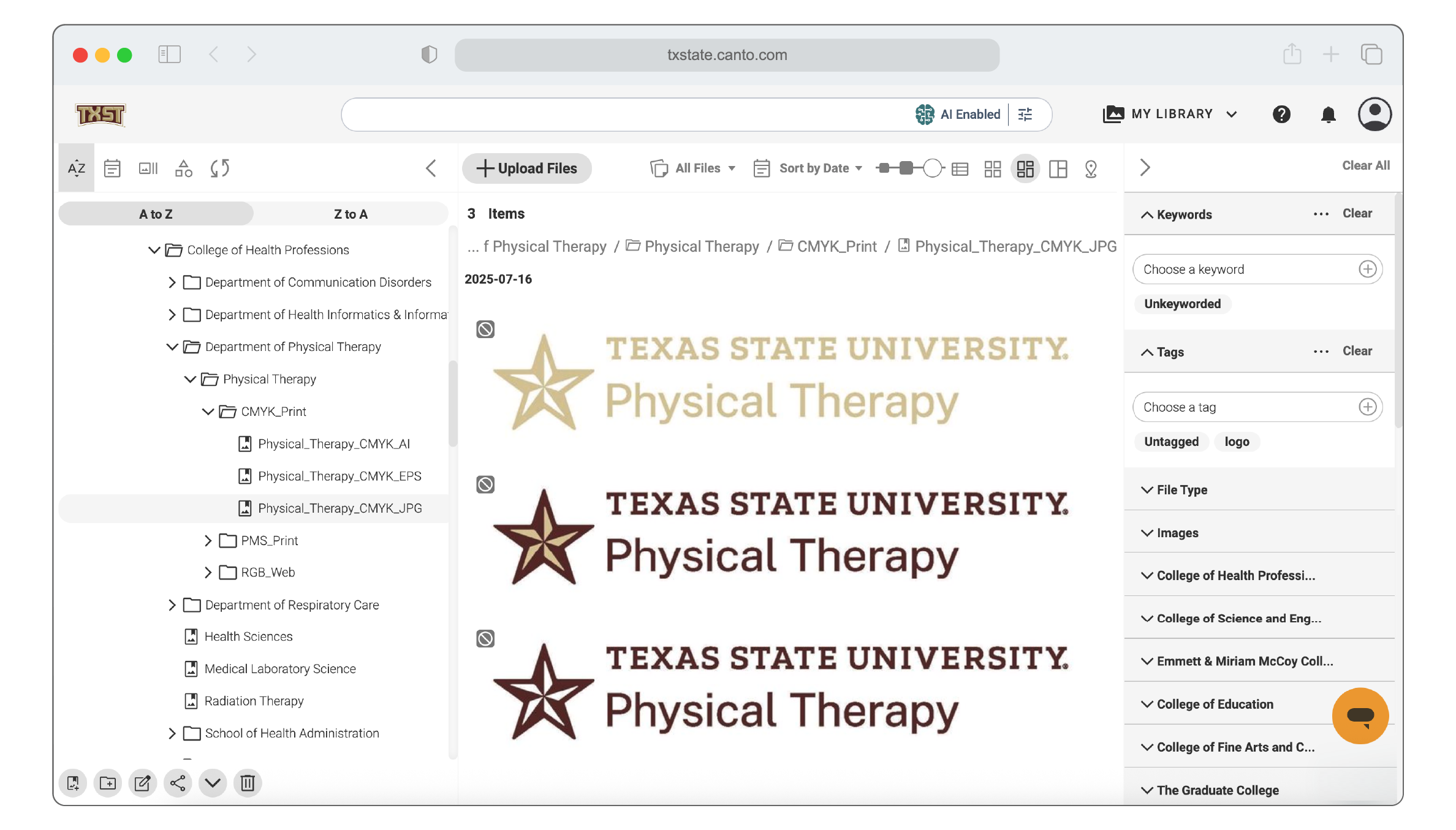Open advanced search filter settings
Image resolution: width=1456 pixels, height=830 pixels.
1025,115
